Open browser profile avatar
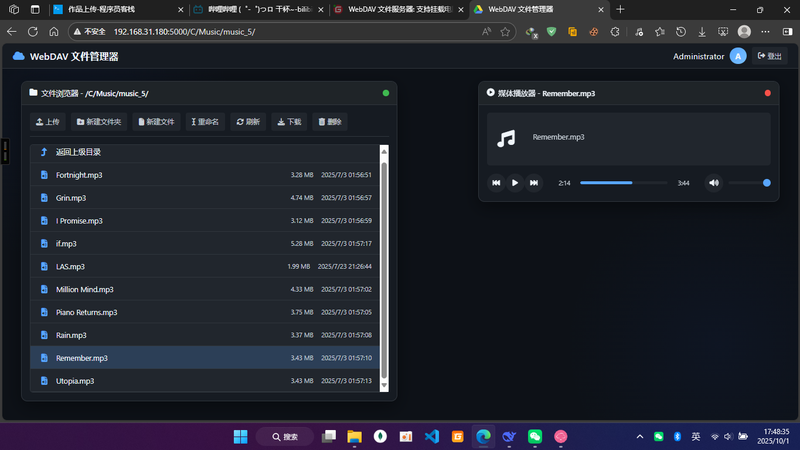Image resolution: width=800 pixels, height=450 pixels. tap(744, 32)
